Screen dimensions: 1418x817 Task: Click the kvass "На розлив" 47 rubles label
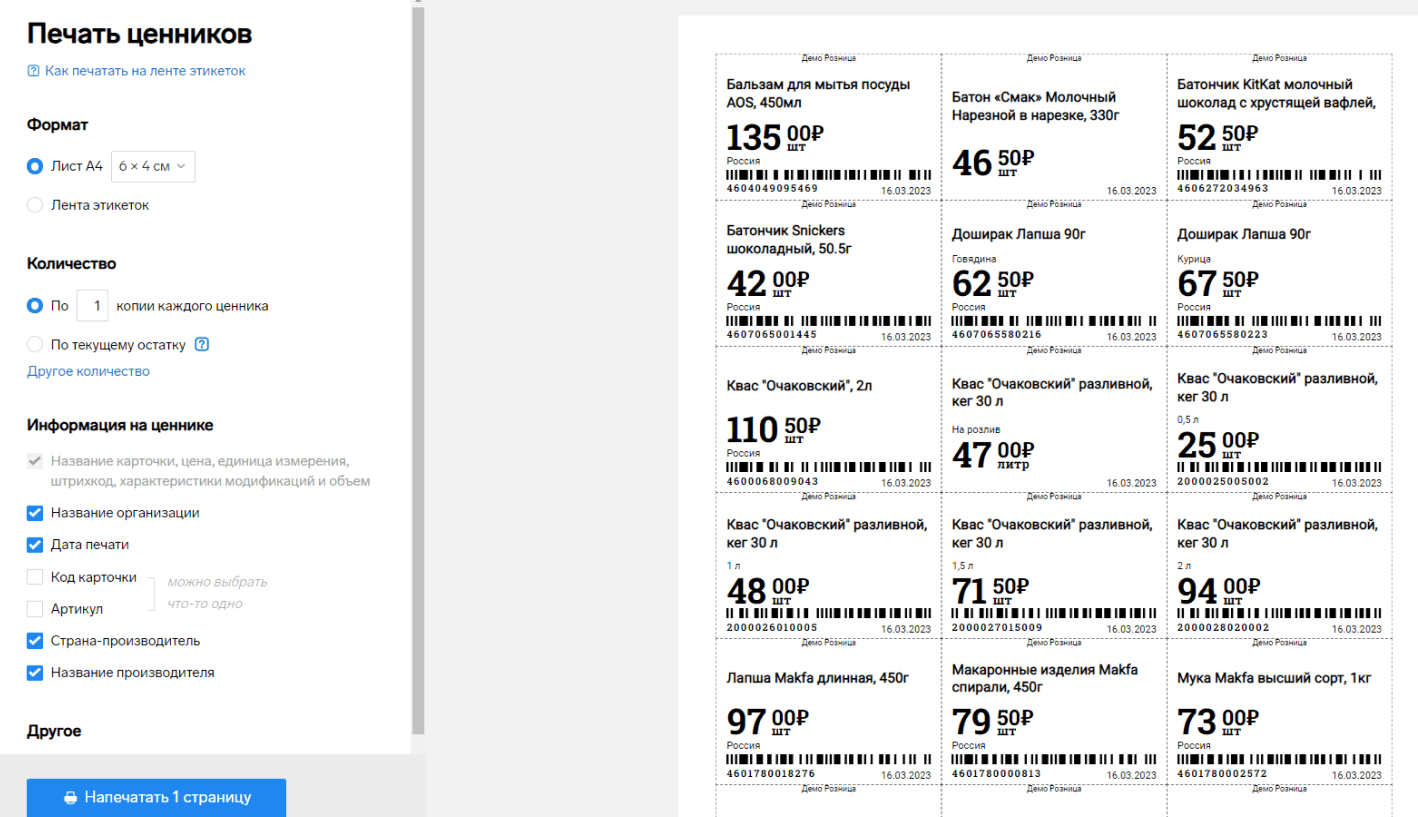click(x=1054, y=418)
